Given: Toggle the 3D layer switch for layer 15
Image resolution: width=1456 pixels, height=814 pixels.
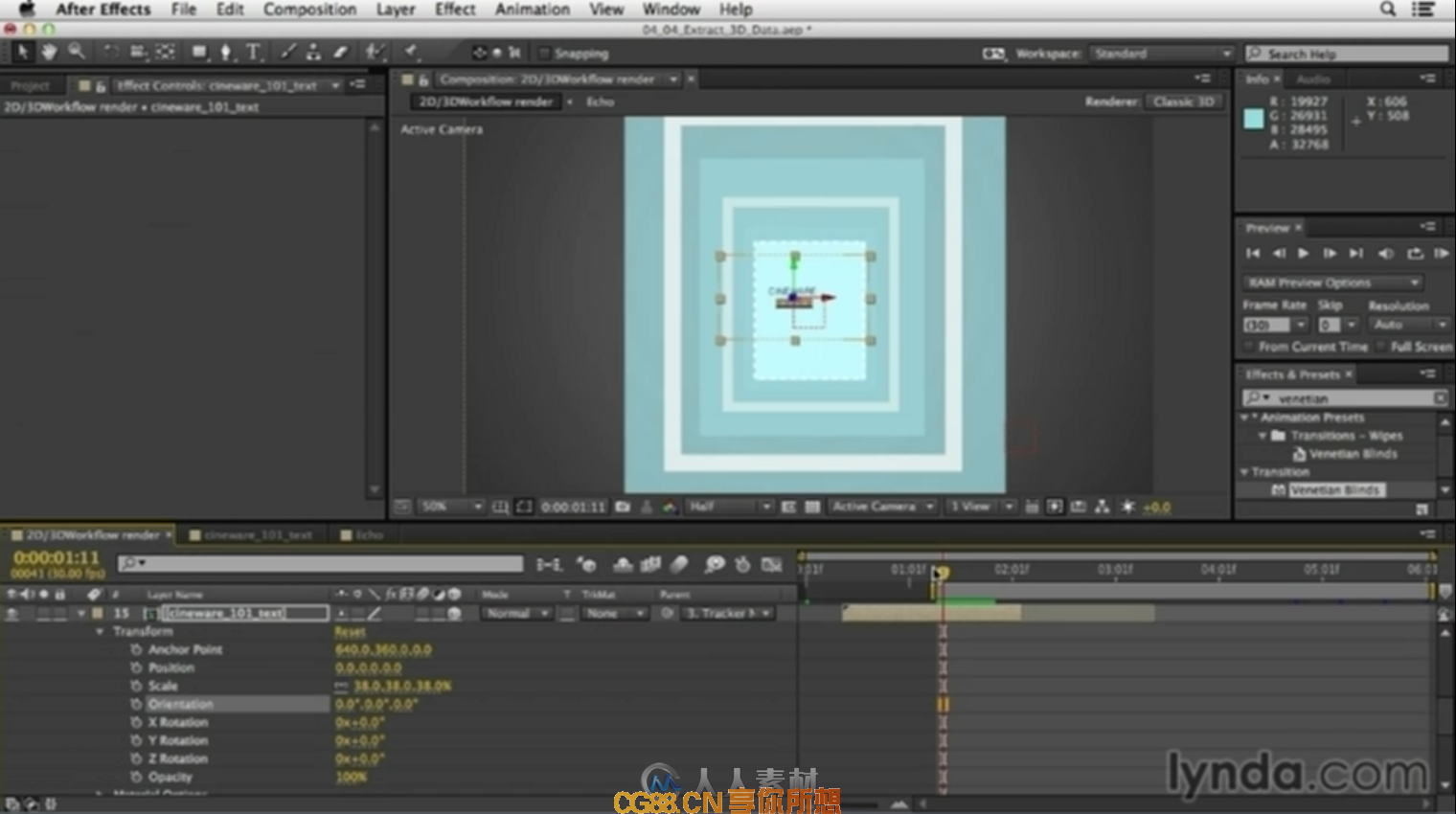Looking at the screenshot, I should pos(454,613).
